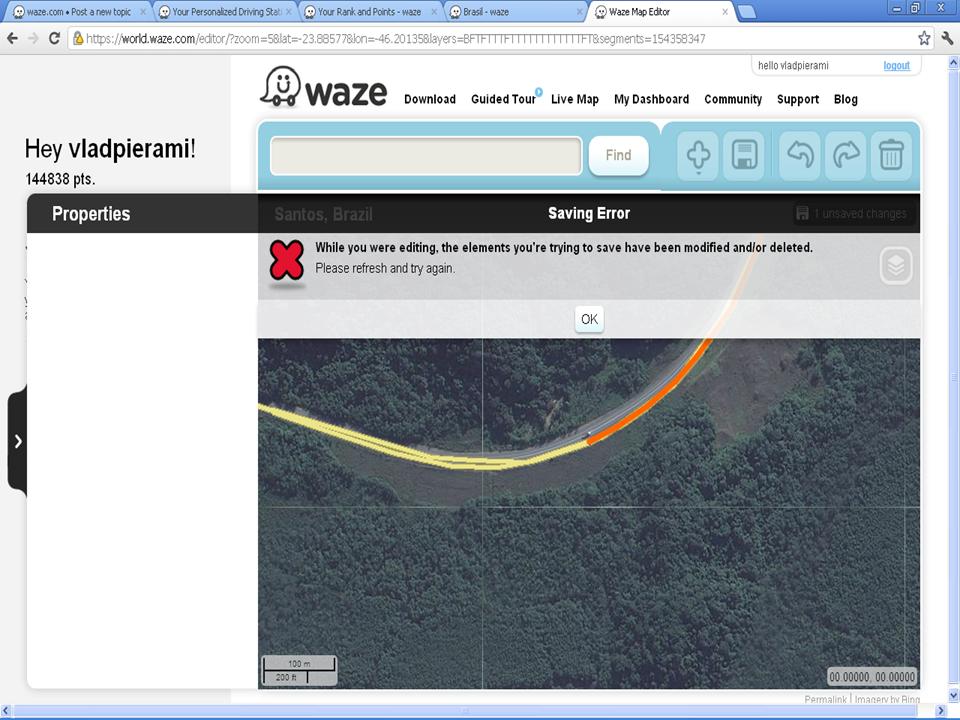Click the save floppy disk icon

point(745,155)
